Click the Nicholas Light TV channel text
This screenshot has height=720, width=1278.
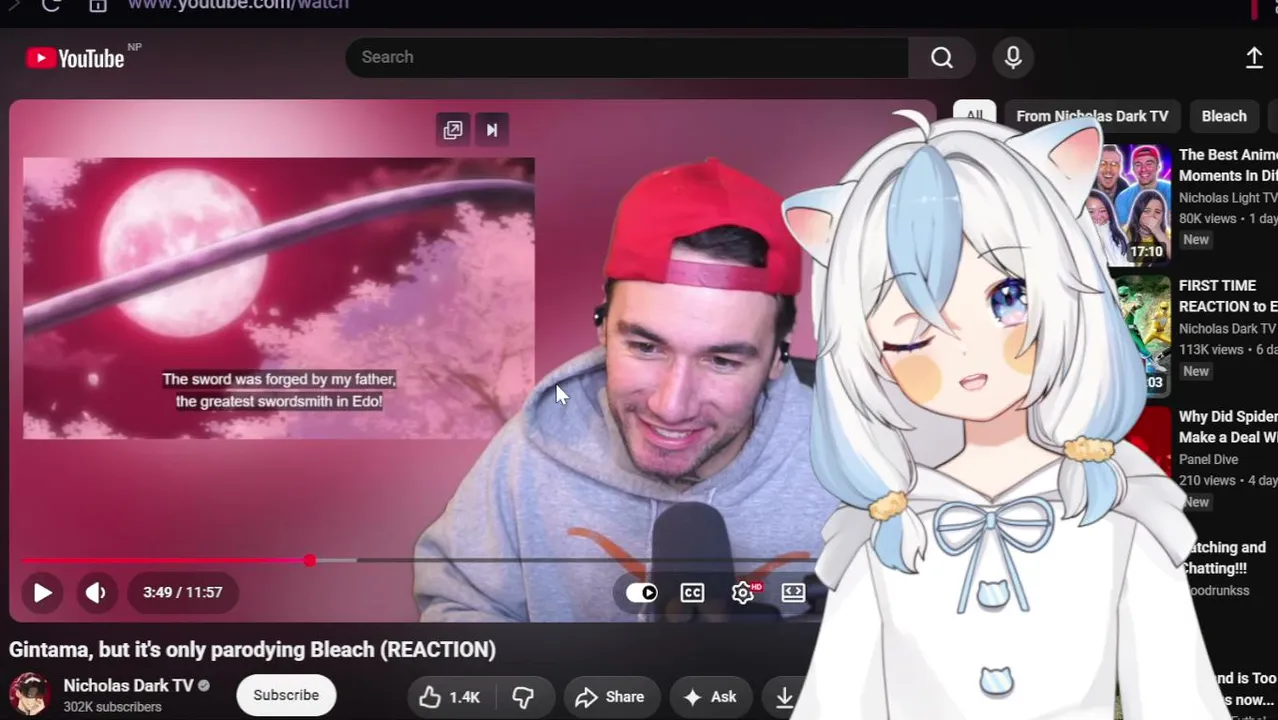[1228, 198]
